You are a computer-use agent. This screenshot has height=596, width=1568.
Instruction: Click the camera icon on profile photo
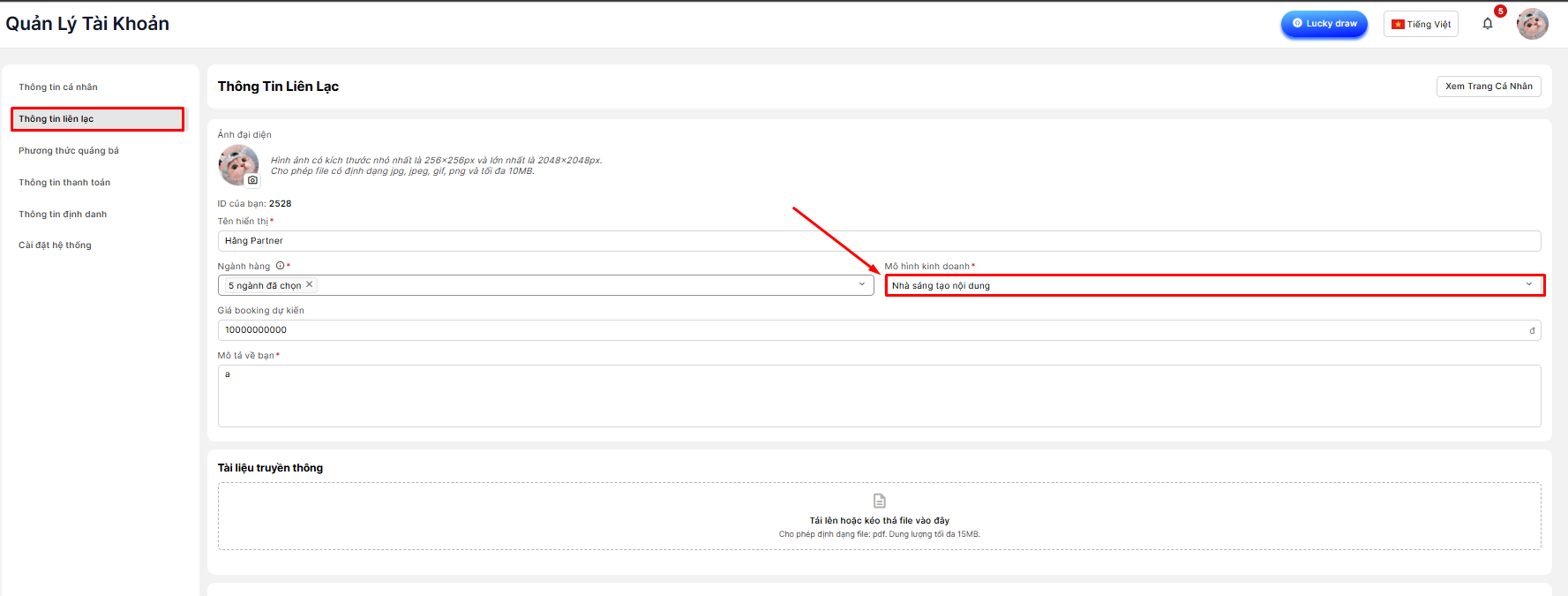click(x=252, y=180)
